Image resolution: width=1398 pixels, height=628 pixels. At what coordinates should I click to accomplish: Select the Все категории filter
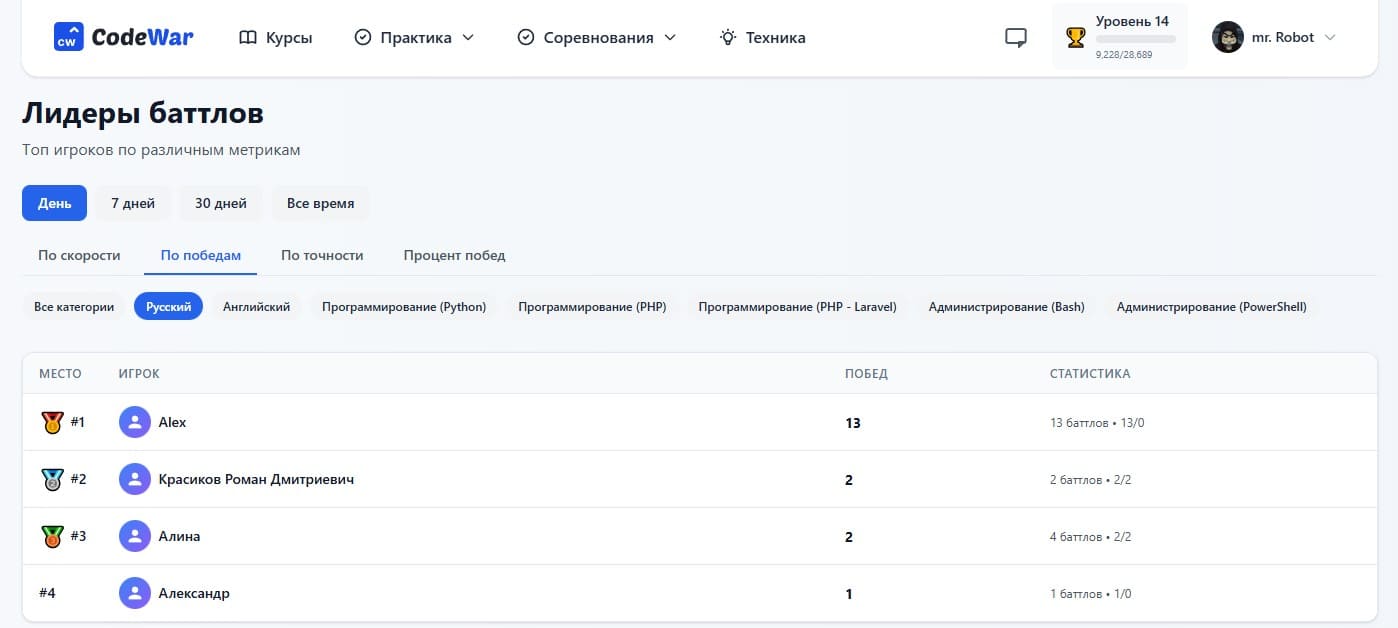tap(72, 306)
